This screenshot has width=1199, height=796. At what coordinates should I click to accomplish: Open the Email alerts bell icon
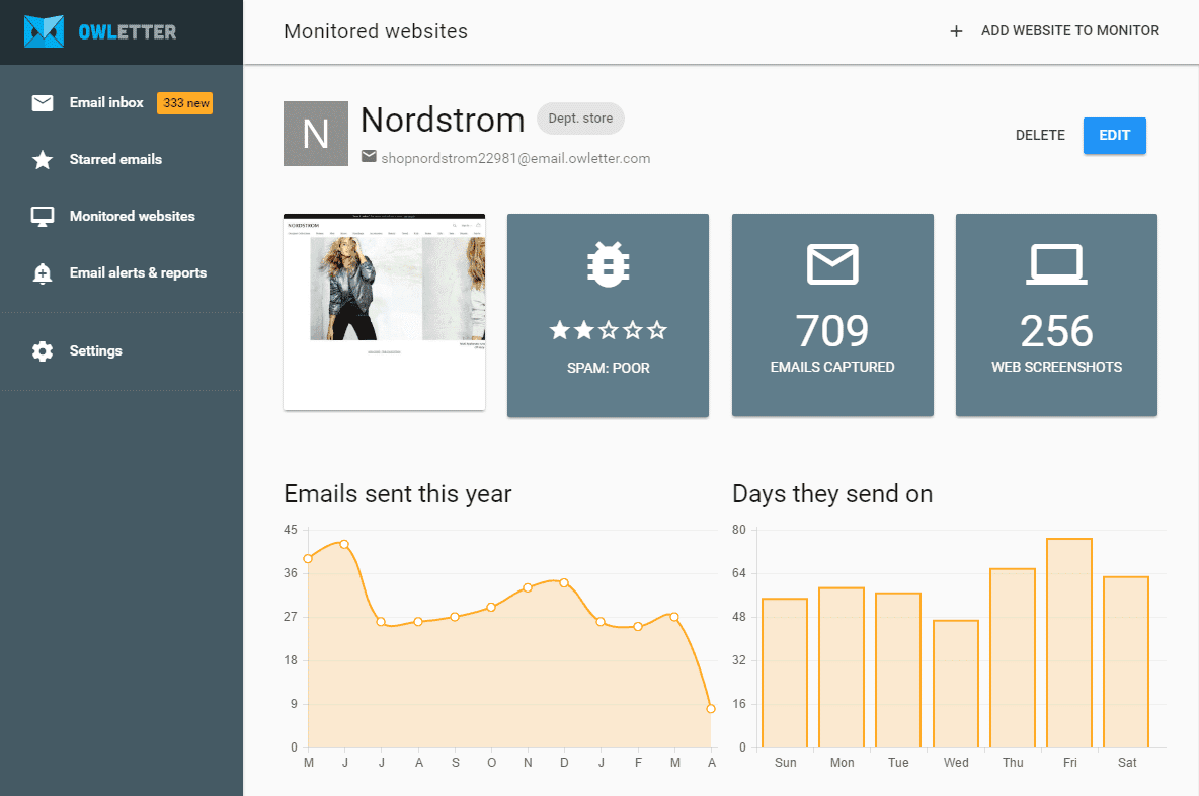click(42, 272)
